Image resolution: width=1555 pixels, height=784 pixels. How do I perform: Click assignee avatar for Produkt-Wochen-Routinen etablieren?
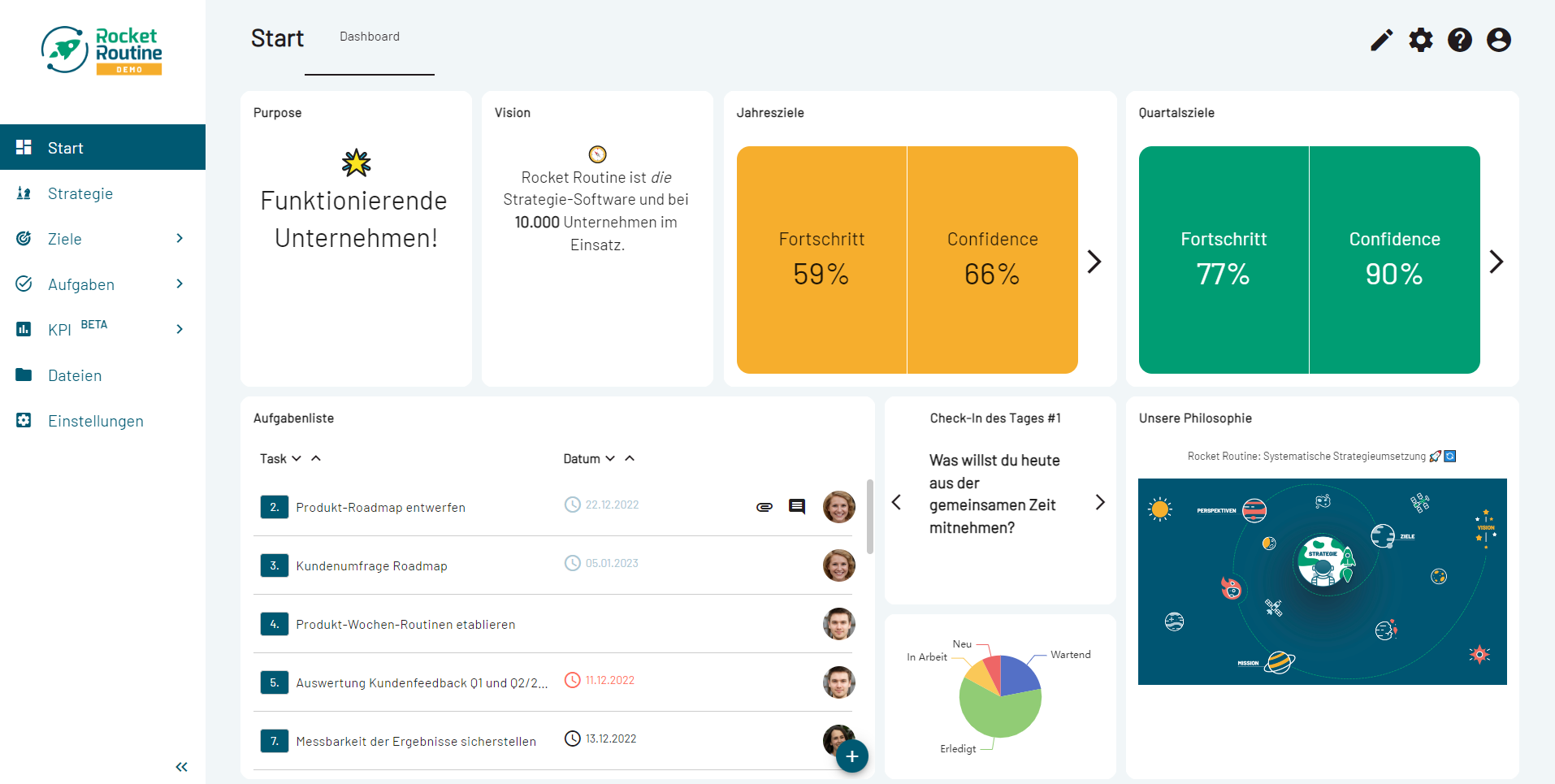pos(838,624)
